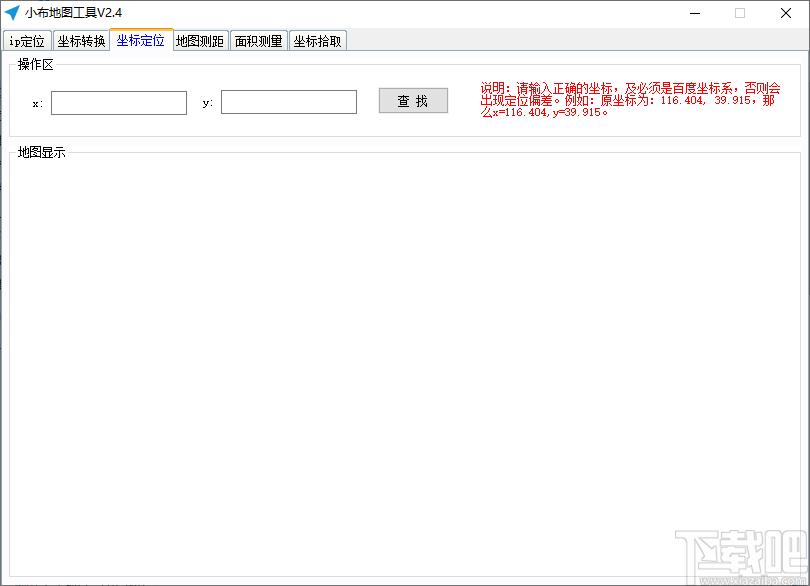This screenshot has width=810, height=586.
Task: Click the app logo icon in title bar
Action: pos(12,13)
